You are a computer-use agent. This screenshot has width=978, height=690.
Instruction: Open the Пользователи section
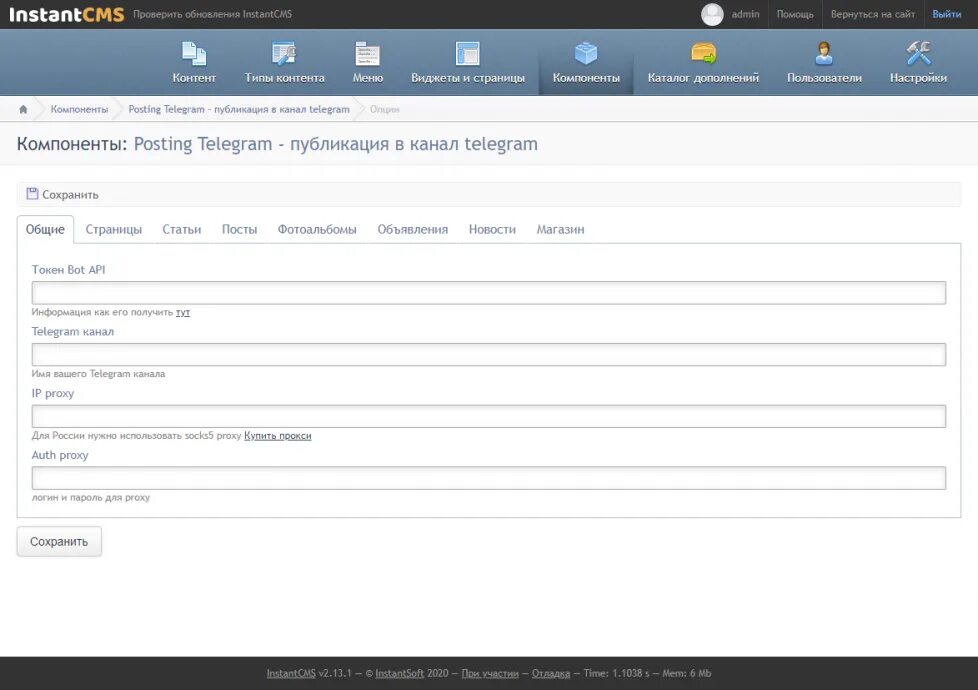click(x=824, y=62)
